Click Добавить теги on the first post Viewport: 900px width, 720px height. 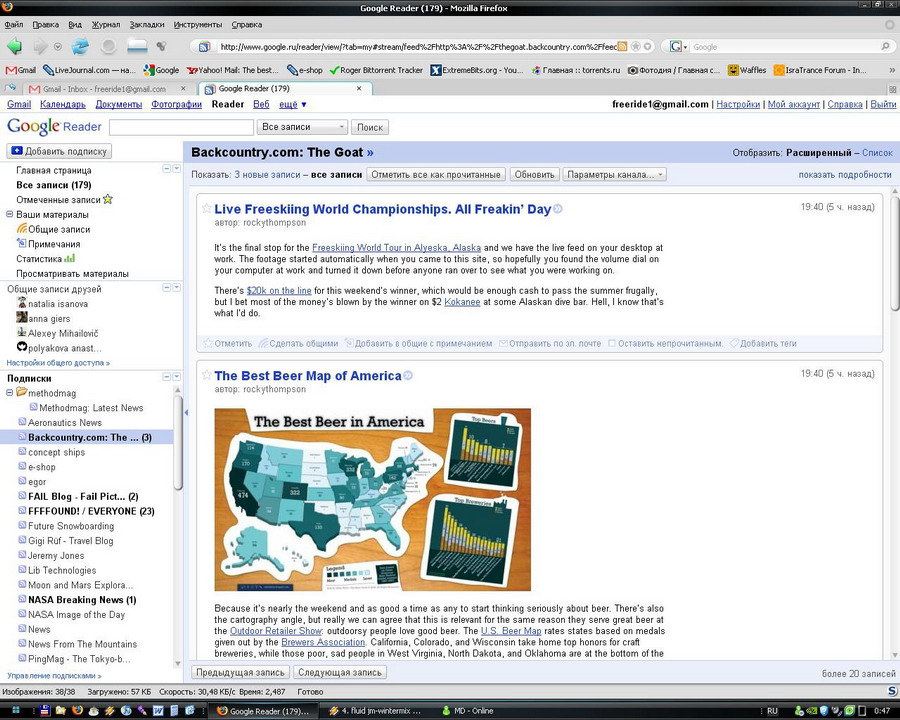point(763,343)
